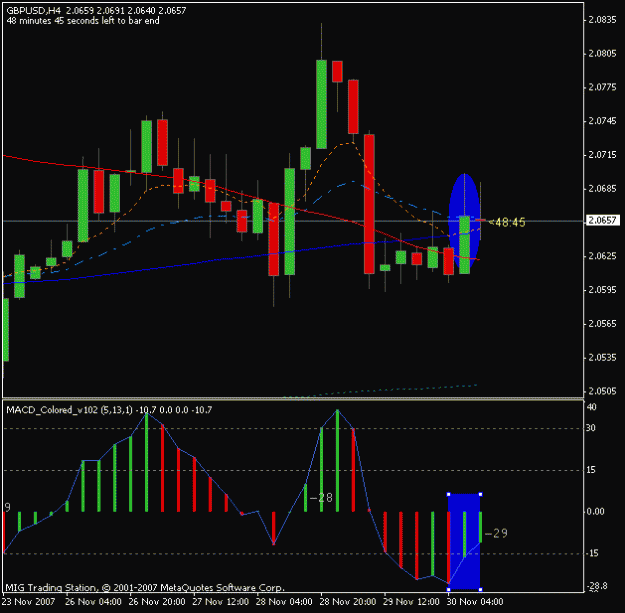The height and width of the screenshot is (613, 625).
Task: Click the MACD scale value 40
Action: 592,407
